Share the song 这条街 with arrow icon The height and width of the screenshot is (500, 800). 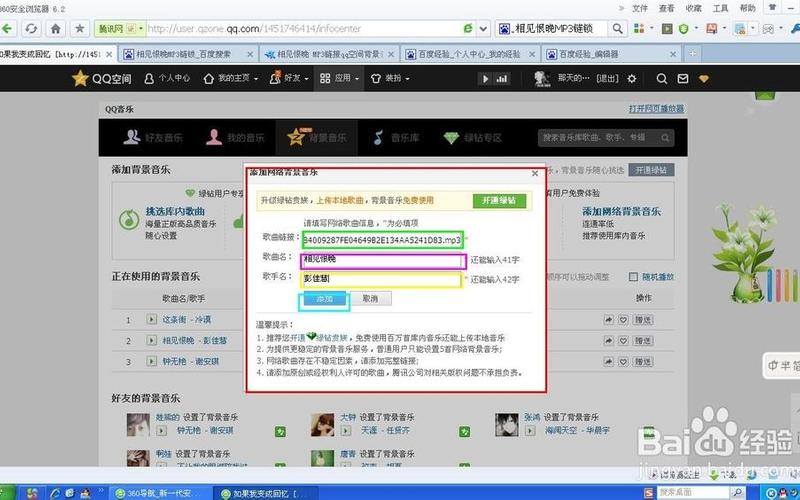pos(609,320)
